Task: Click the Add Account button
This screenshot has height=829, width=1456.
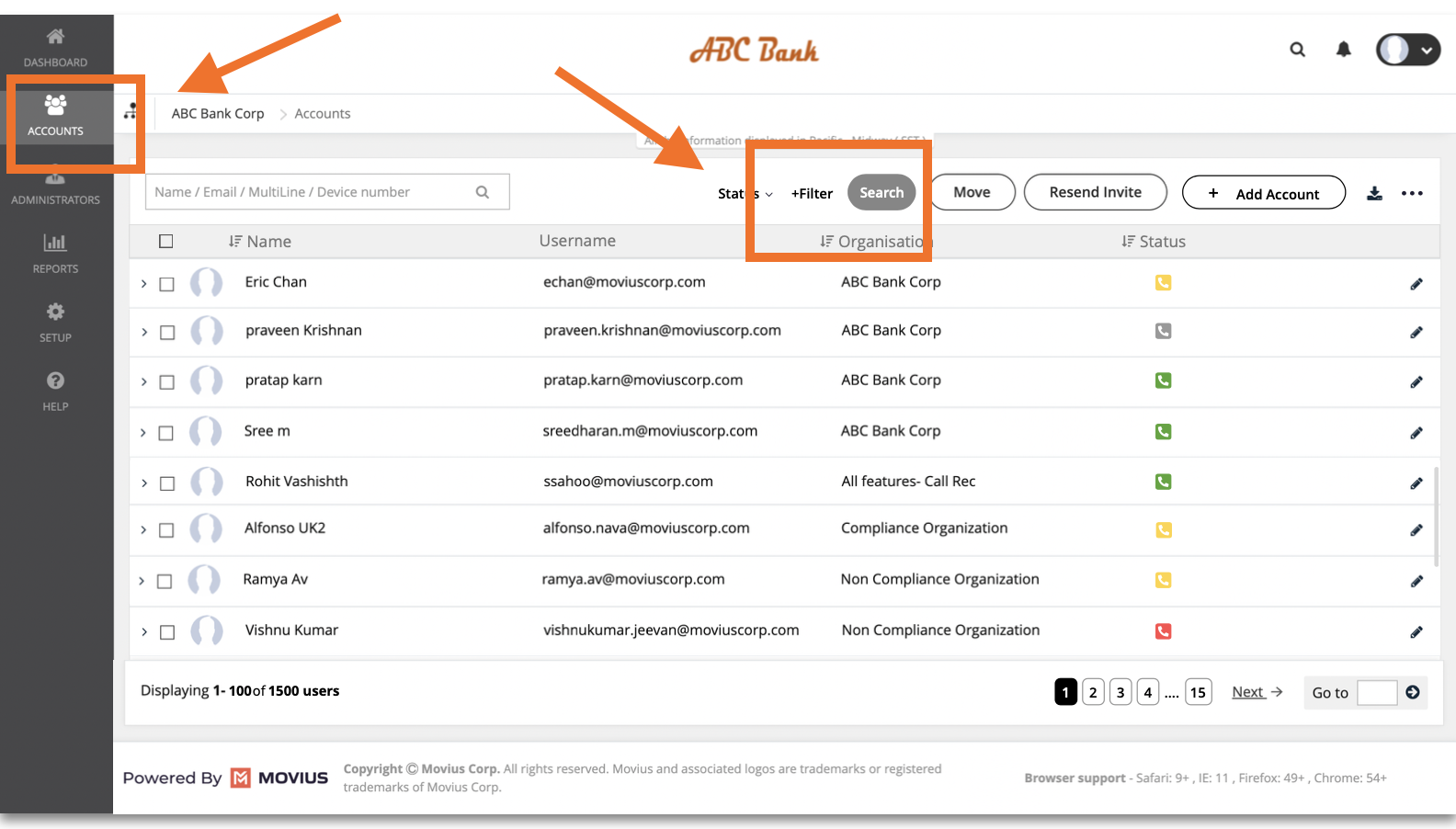Action: pyautogui.click(x=1264, y=193)
